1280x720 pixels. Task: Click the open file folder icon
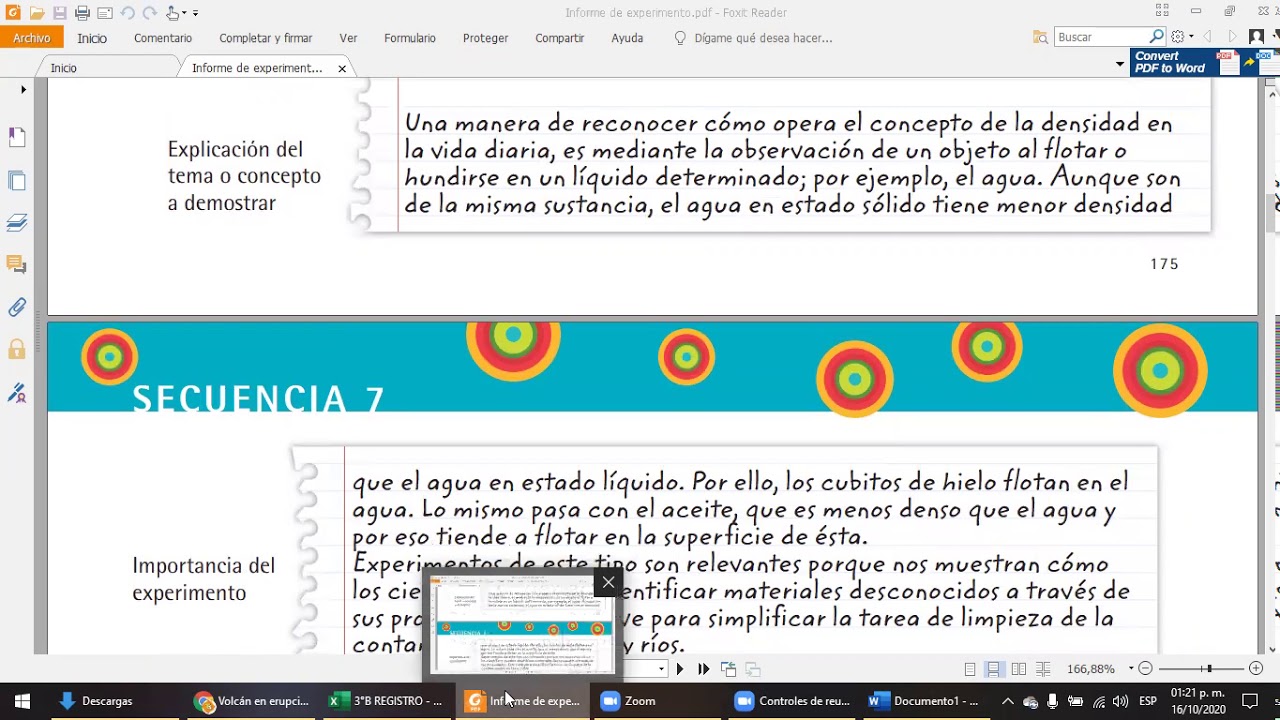point(37,13)
